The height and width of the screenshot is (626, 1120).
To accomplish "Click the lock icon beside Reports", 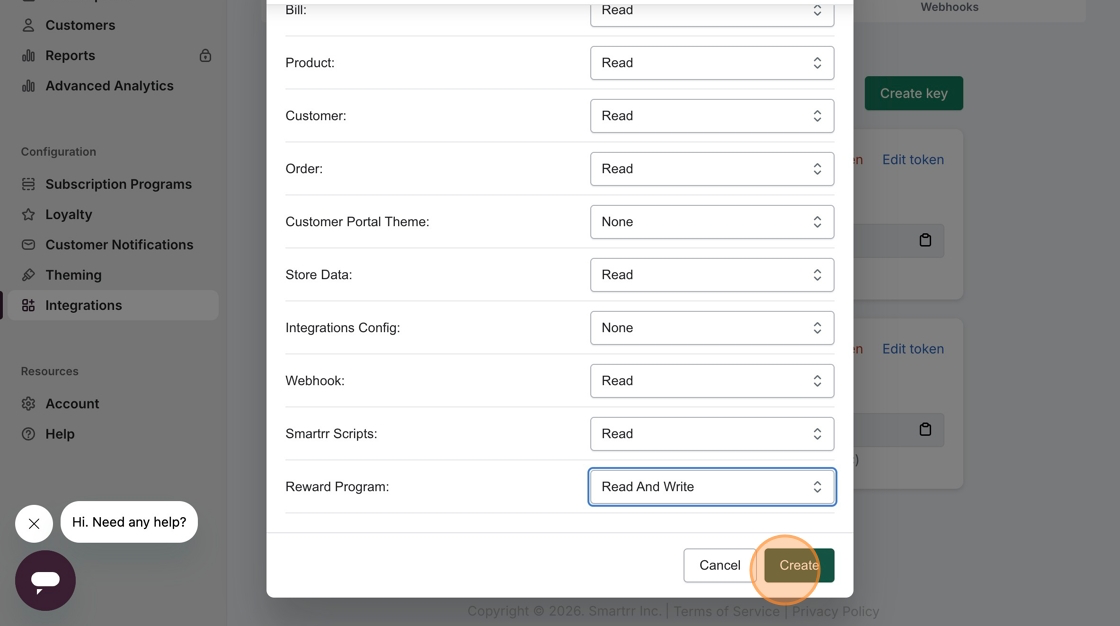I will tap(205, 56).
